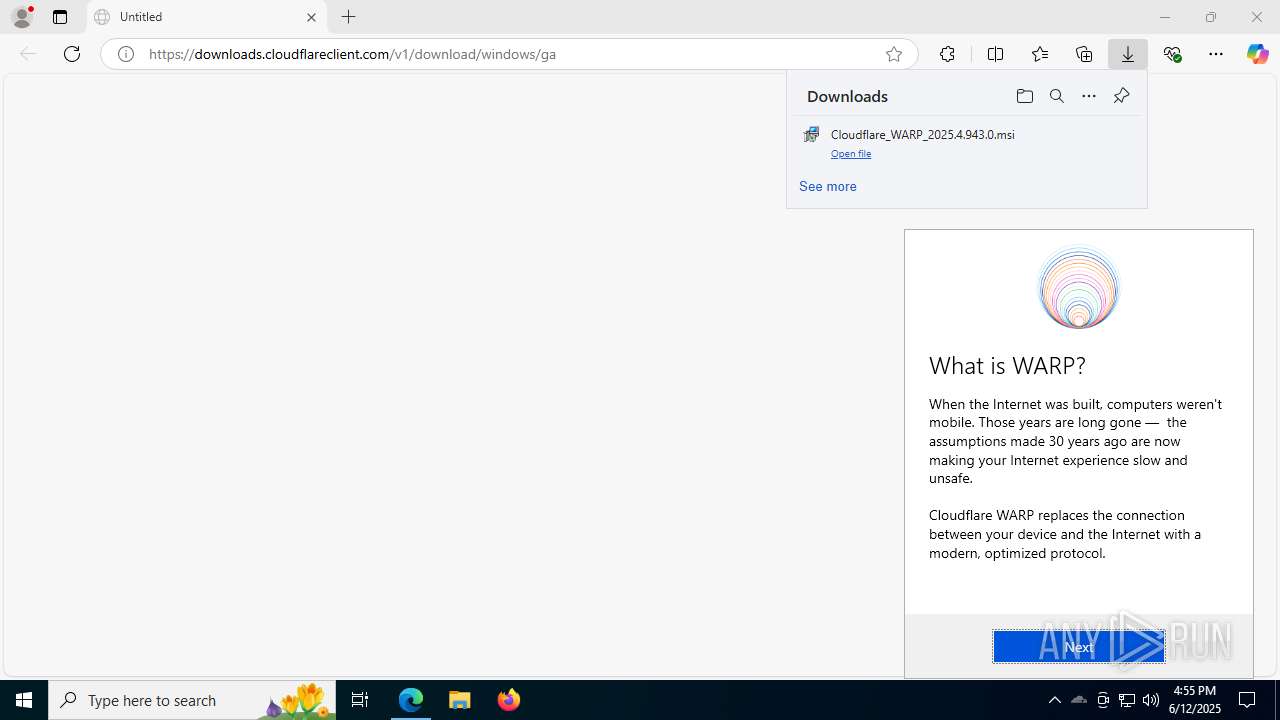Open the Extensions puzzle icon
This screenshot has height=720, width=1280.
(947, 54)
